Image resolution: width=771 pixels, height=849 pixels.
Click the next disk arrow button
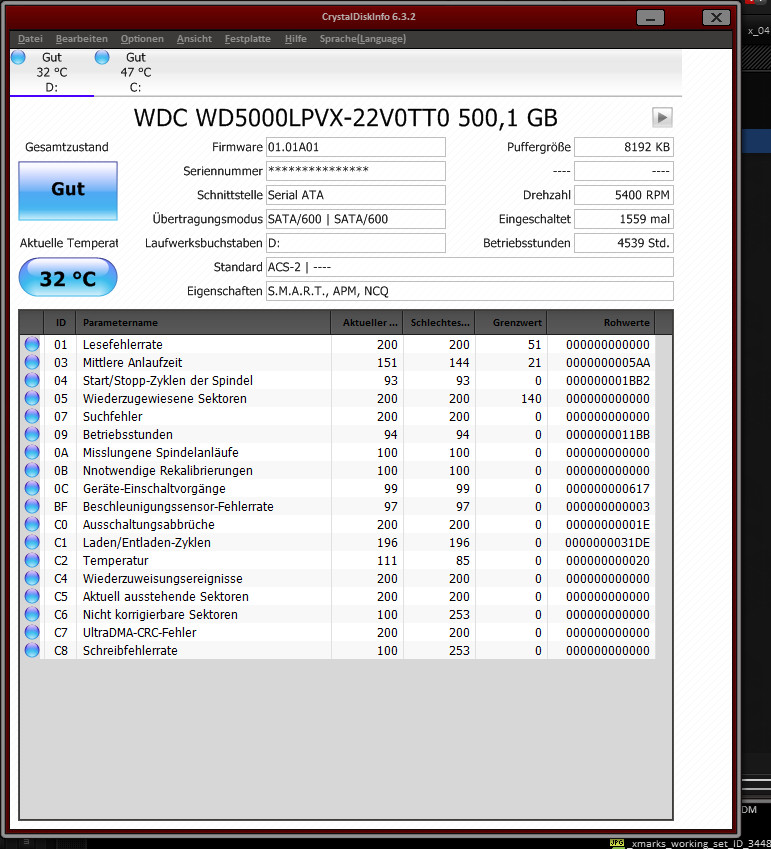coord(662,117)
